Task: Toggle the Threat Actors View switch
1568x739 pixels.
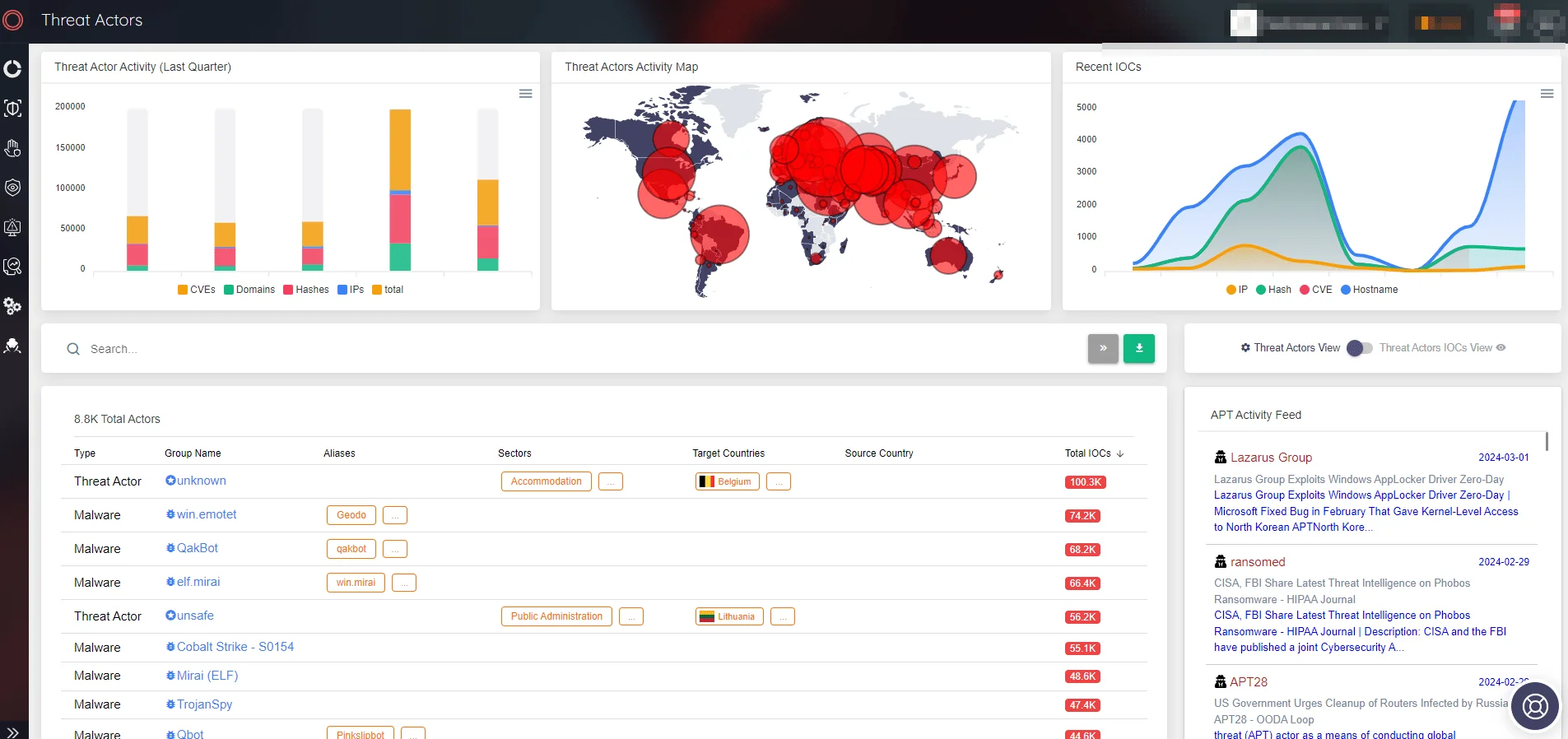Action: tap(1359, 348)
